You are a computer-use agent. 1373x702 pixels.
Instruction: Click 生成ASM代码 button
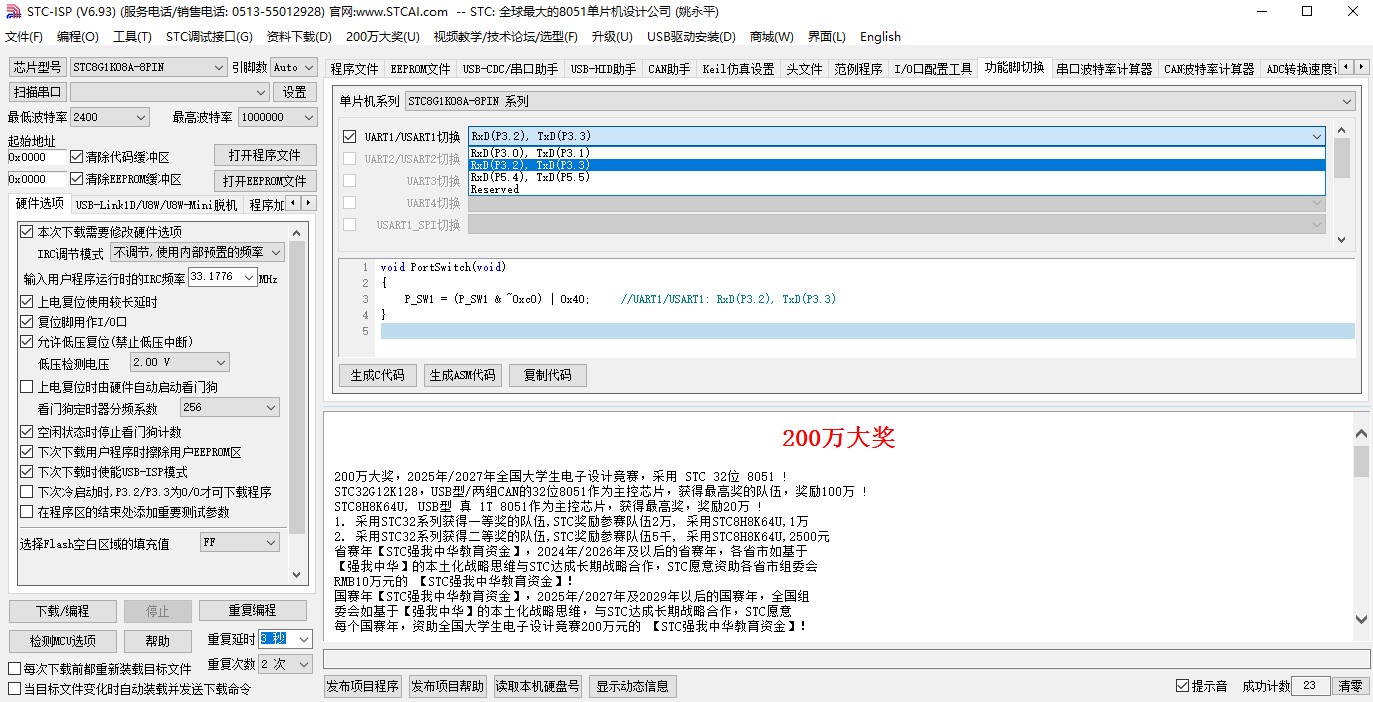tap(462, 376)
